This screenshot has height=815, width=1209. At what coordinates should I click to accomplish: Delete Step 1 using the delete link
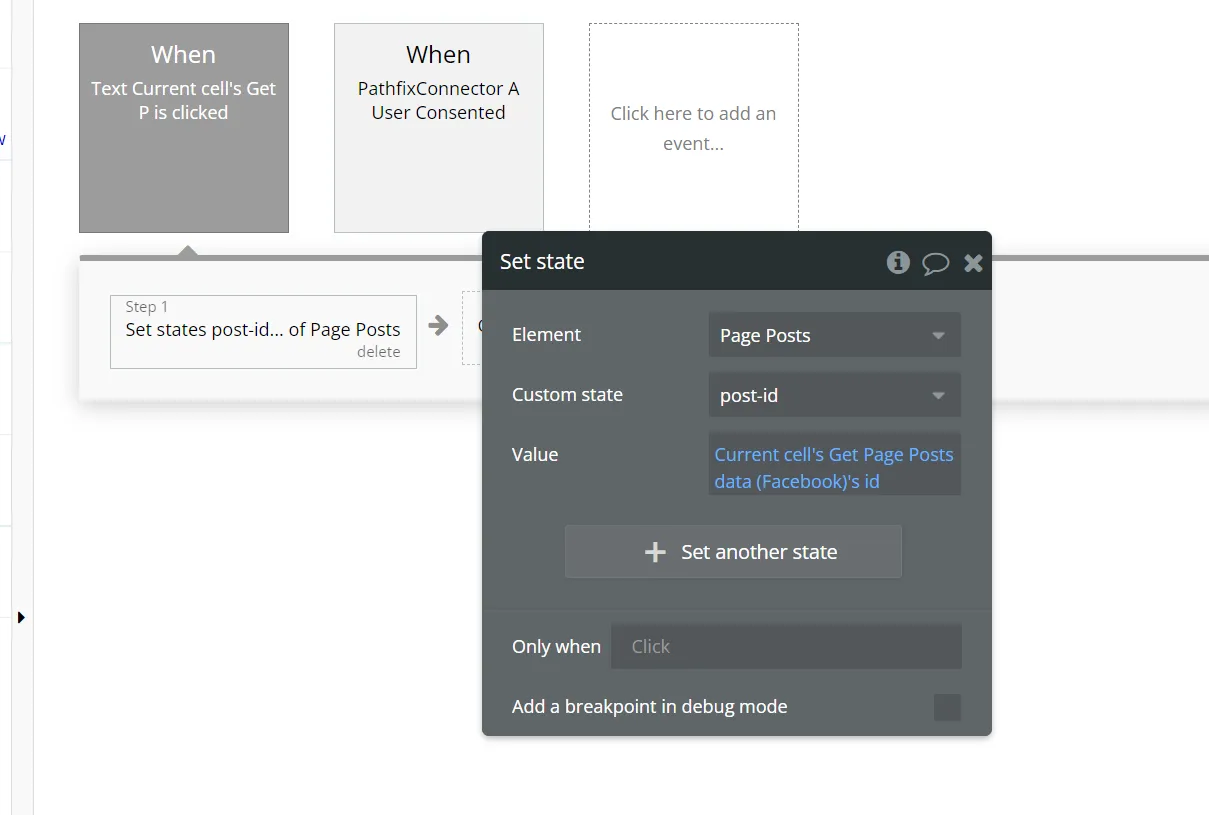tap(378, 352)
